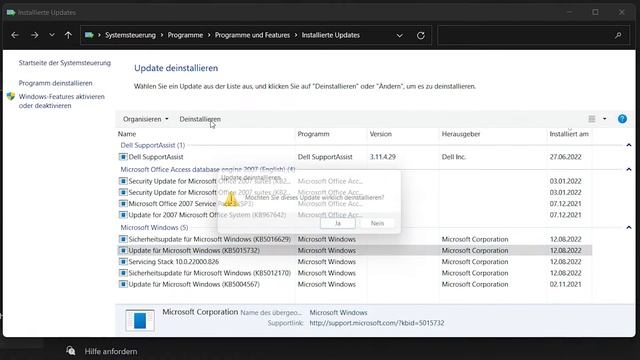Open Programm deinstallieren link

pyautogui.click(x=56, y=83)
